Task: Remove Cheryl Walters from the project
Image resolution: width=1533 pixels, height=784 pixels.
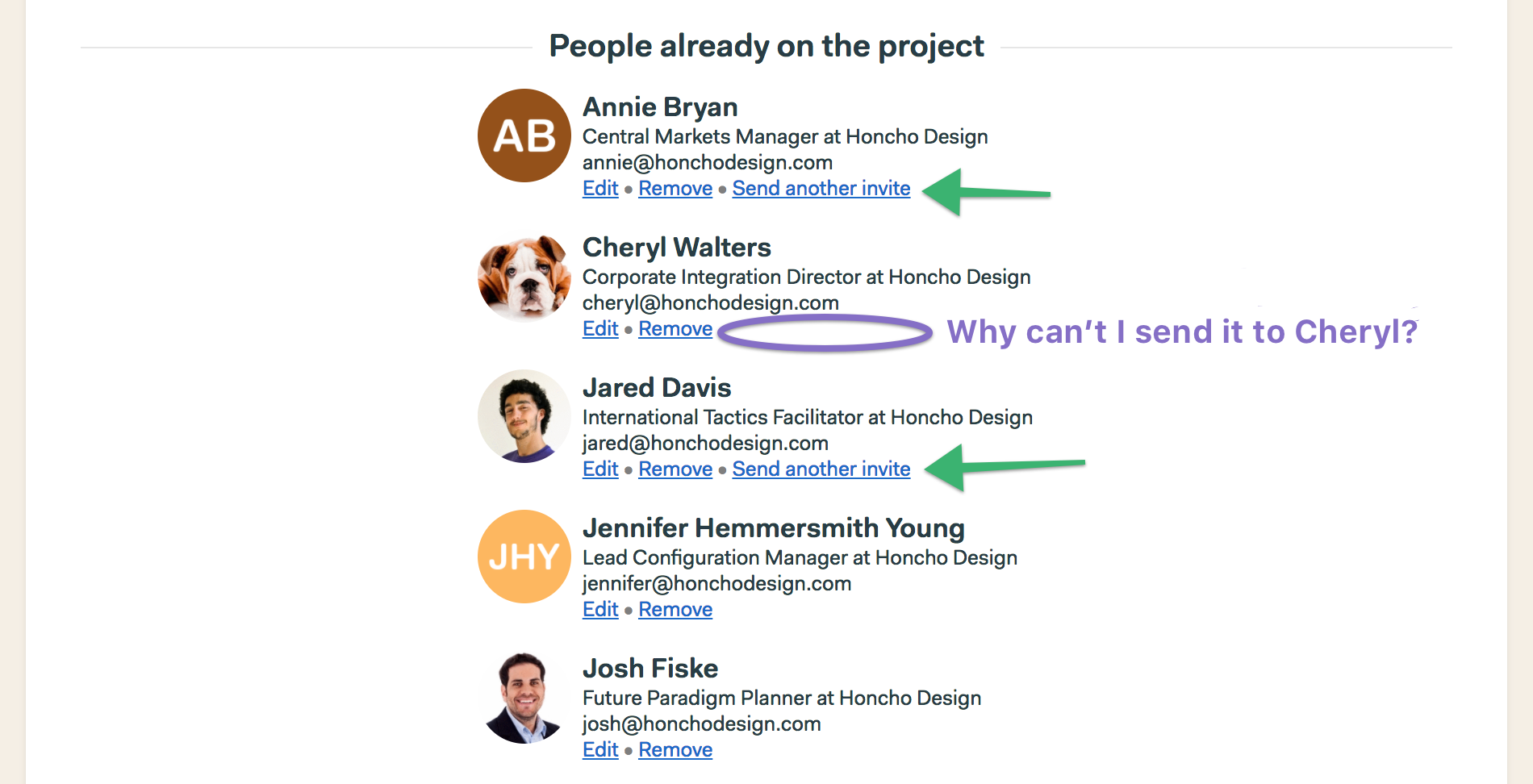Action: point(675,329)
